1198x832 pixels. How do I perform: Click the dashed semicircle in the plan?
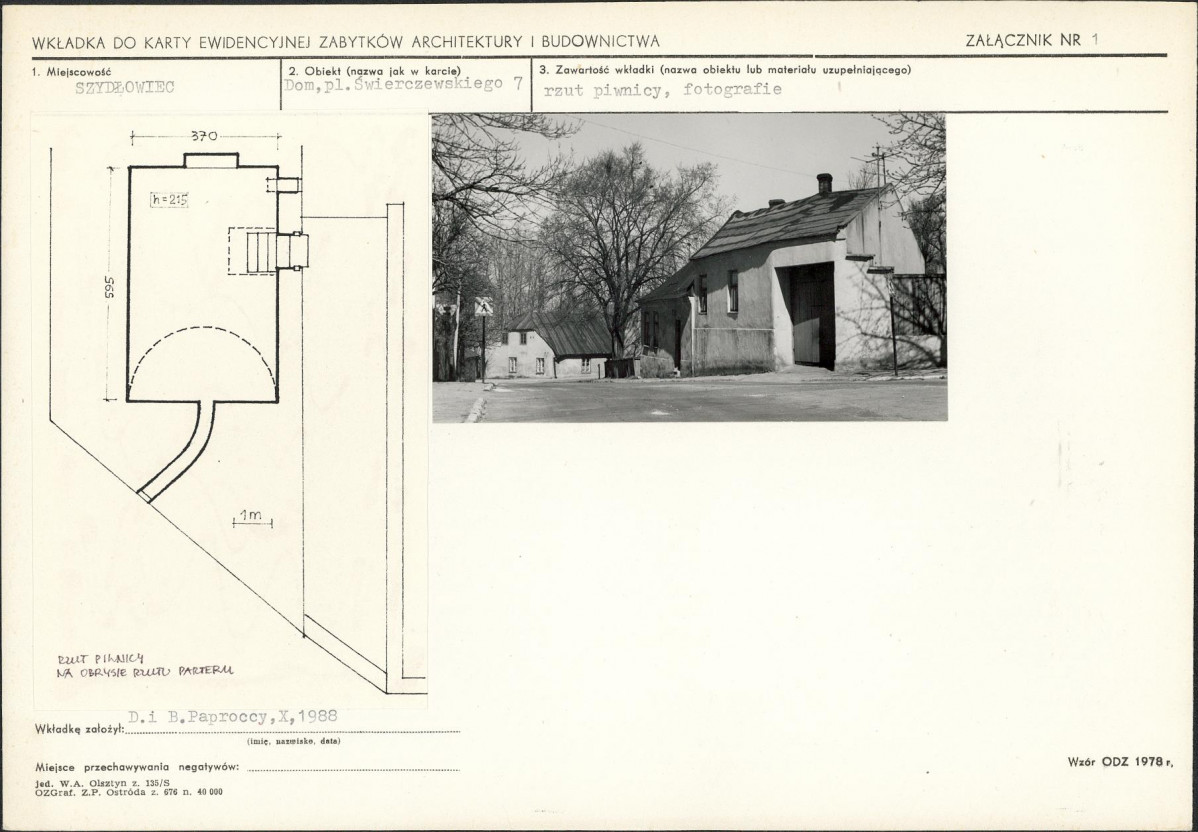(x=202, y=357)
